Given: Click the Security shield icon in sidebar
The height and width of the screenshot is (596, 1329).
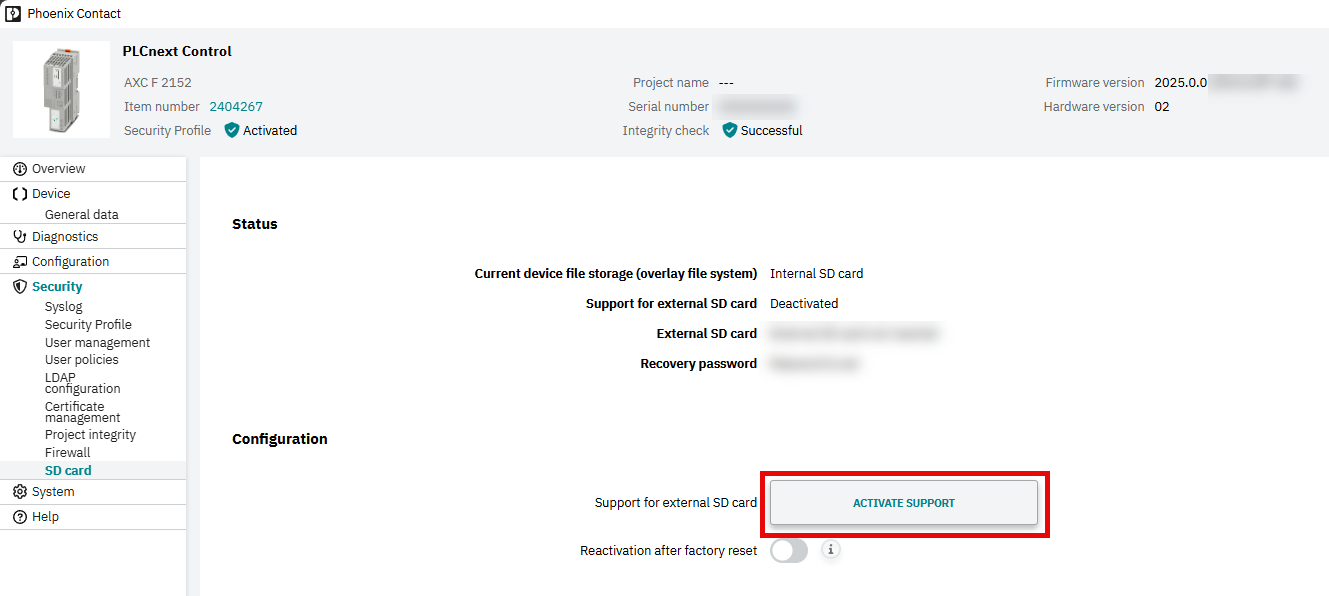Looking at the screenshot, I should [20, 287].
